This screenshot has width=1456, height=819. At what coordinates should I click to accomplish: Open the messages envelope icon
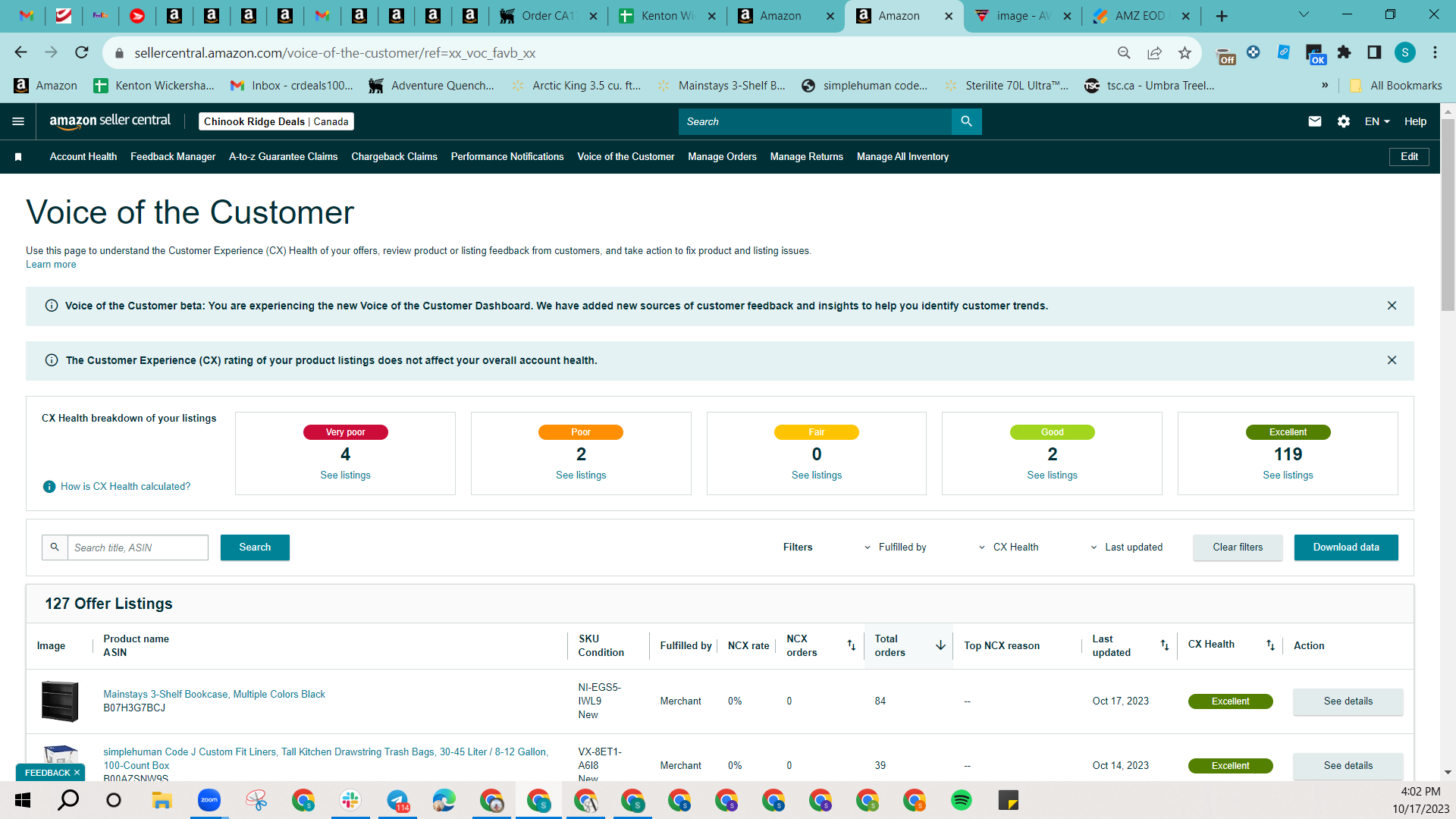pyautogui.click(x=1315, y=121)
